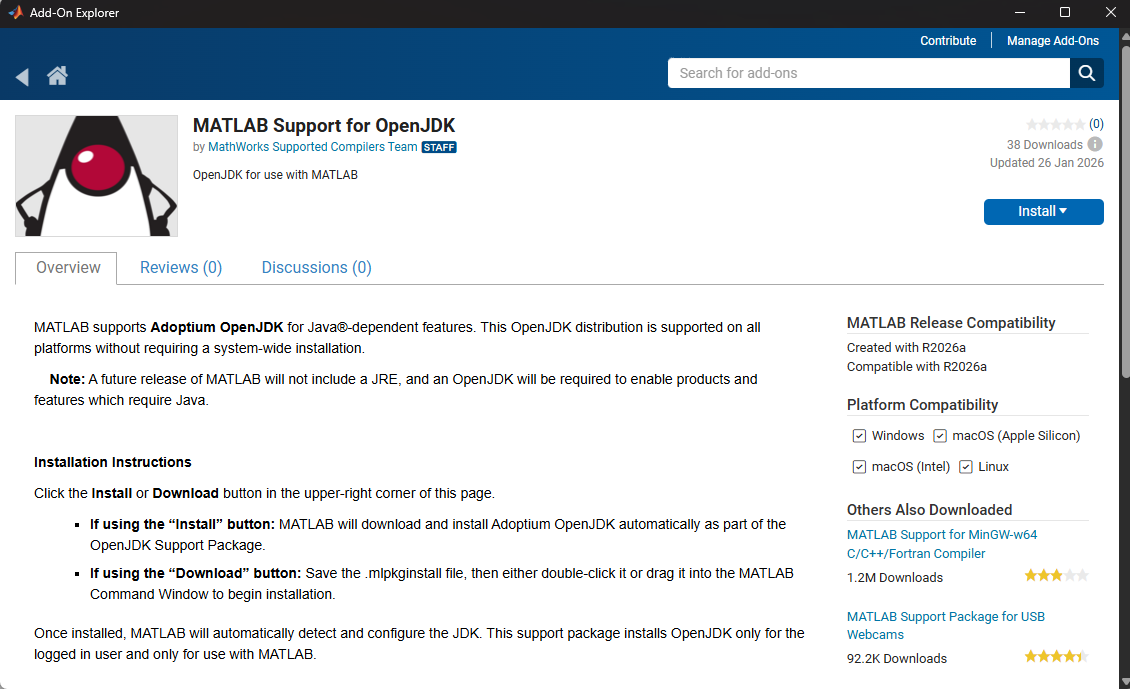
Task: Toggle the macOS (Apple Silicon) checkbox
Action: pyautogui.click(x=940, y=436)
